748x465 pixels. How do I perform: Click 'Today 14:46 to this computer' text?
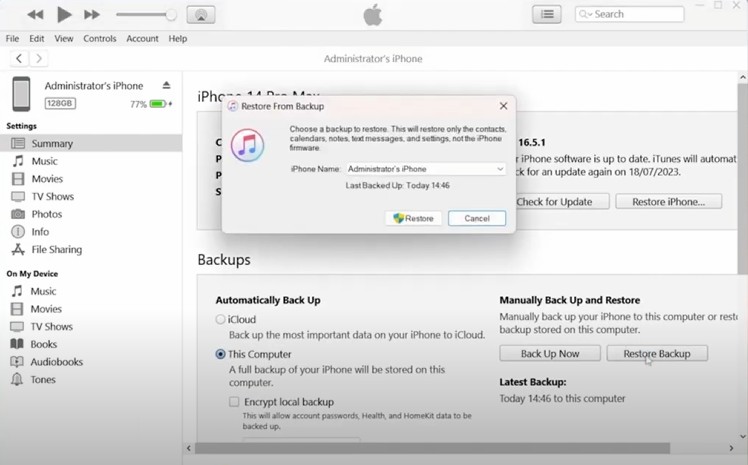[562, 399]
